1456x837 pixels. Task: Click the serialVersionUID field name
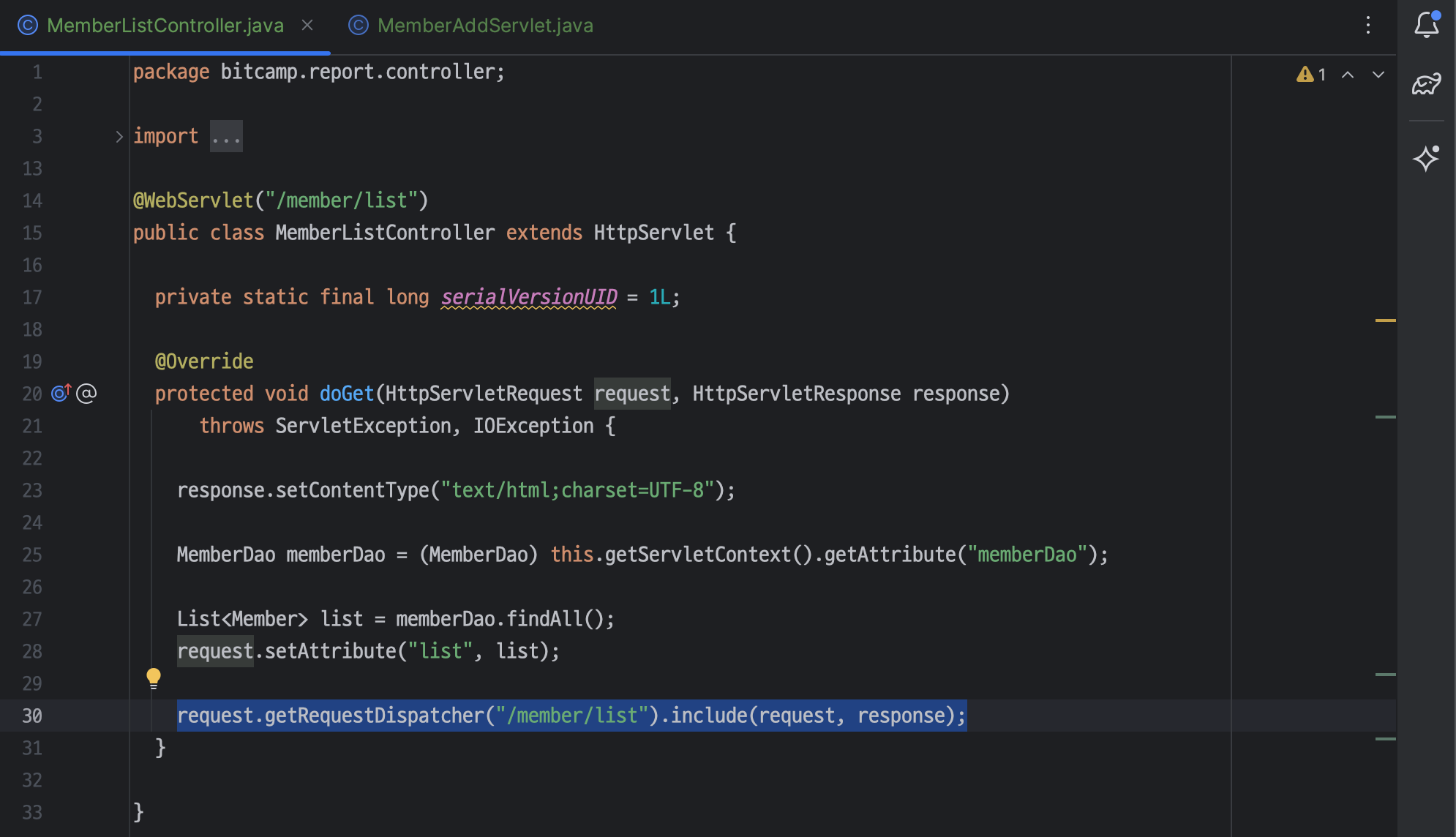coord(529,297)
